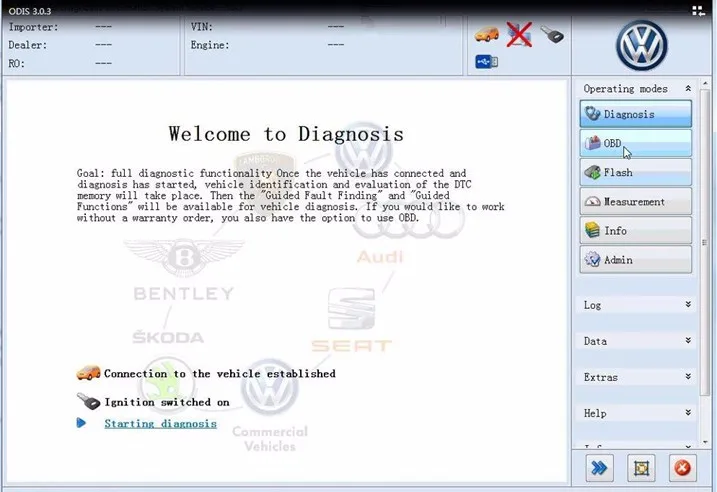The image size is (717, 492).
Task: Switch to OBD mode
Action: click(x=636, y=143)
